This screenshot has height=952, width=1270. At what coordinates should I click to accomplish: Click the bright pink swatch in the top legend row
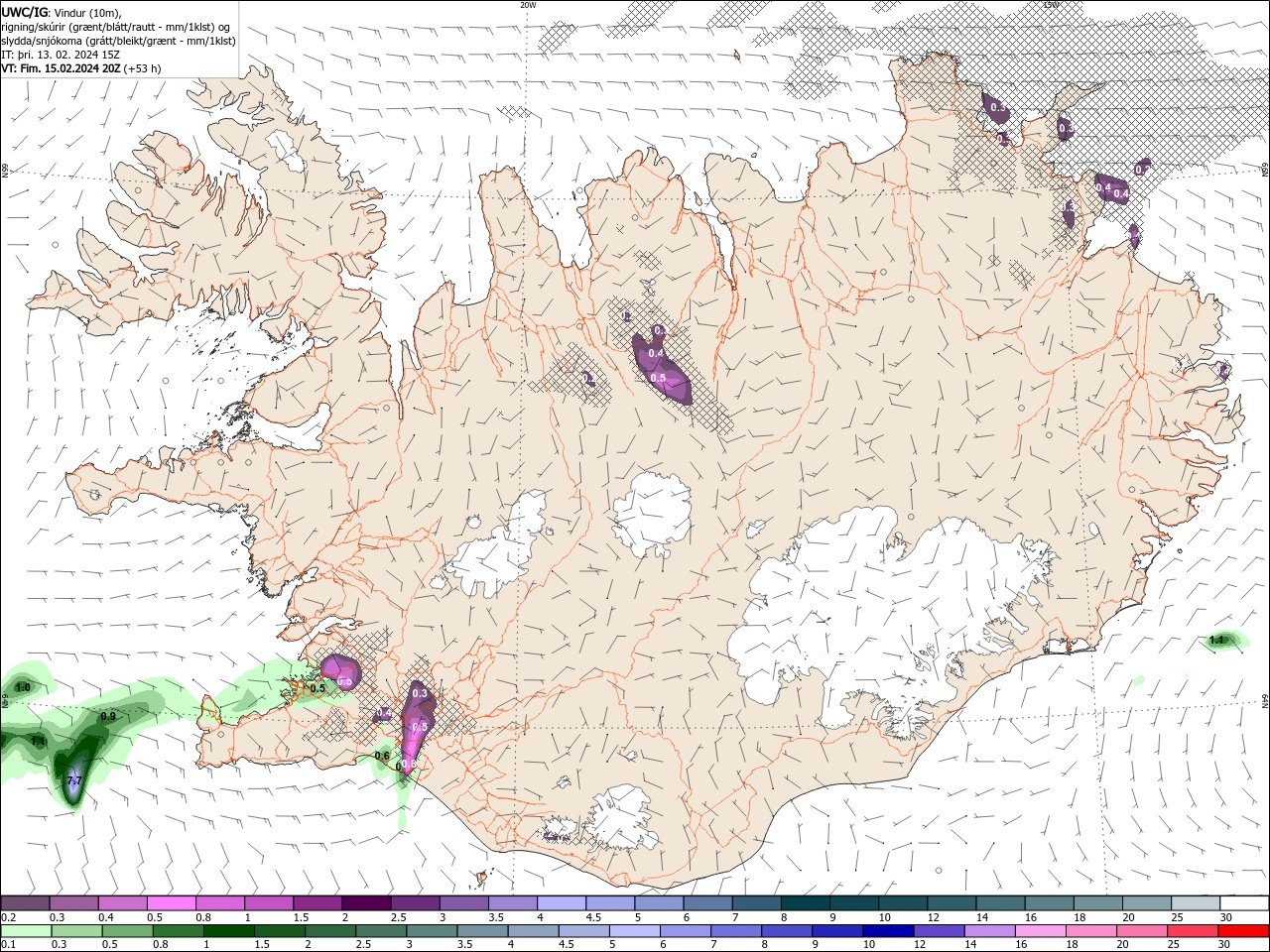[172, 903]
